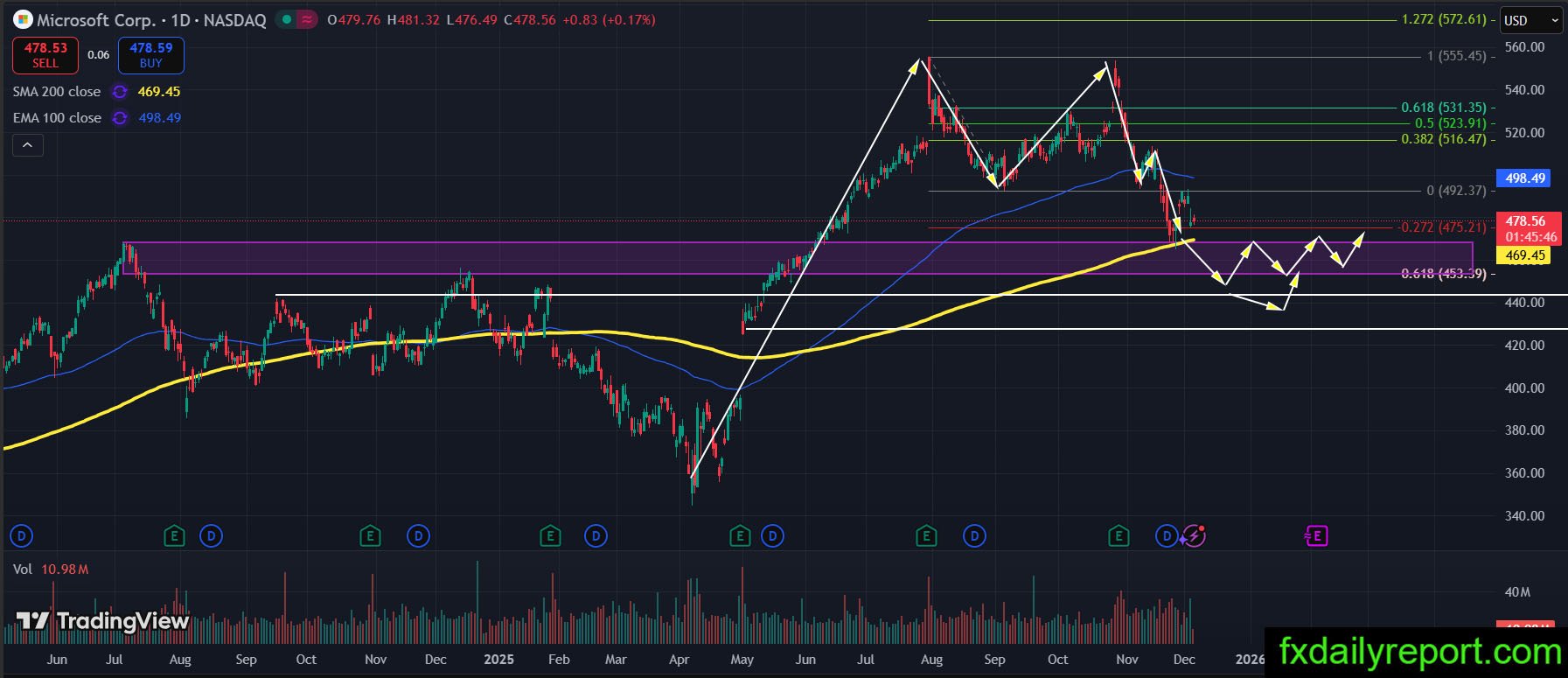Open the earnings E marker before August 2024

pos(175,535)
